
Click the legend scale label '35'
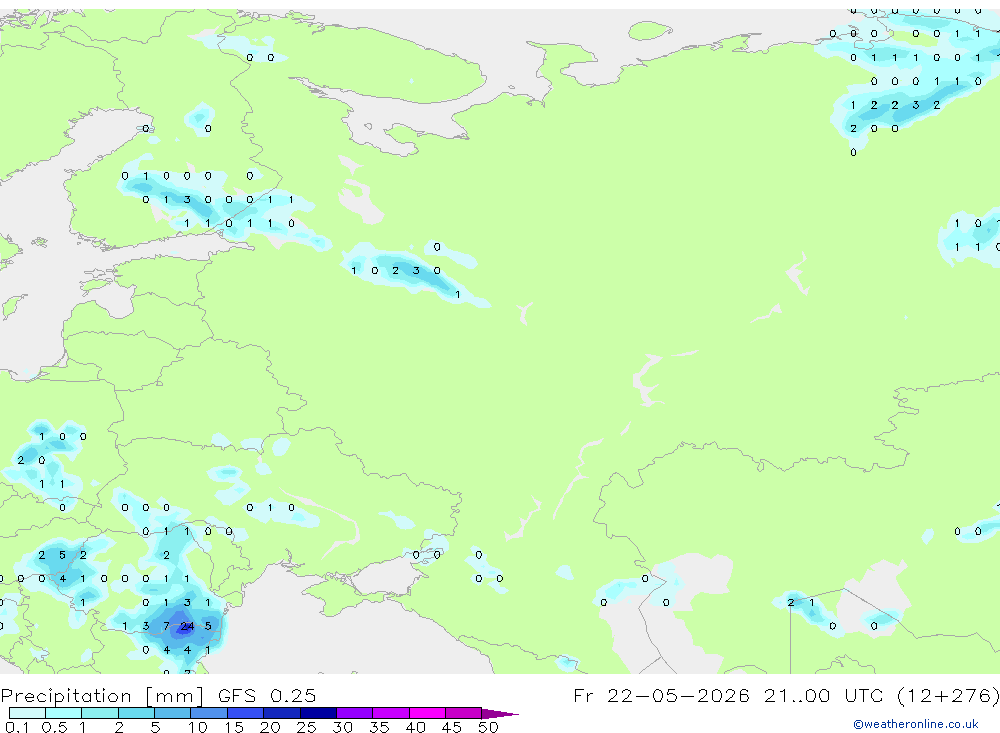click(x=379, y=727)
